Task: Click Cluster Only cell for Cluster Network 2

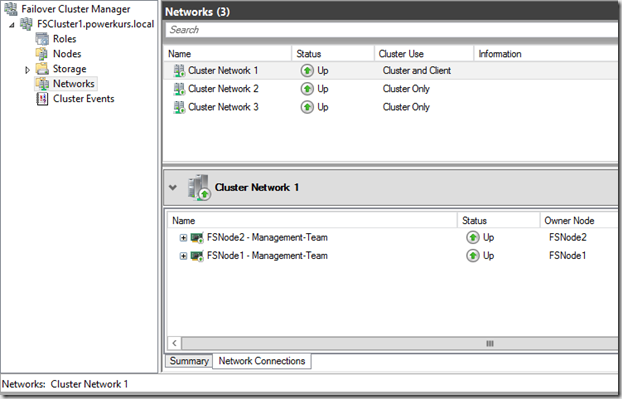Action: click(x=406, y=89)
